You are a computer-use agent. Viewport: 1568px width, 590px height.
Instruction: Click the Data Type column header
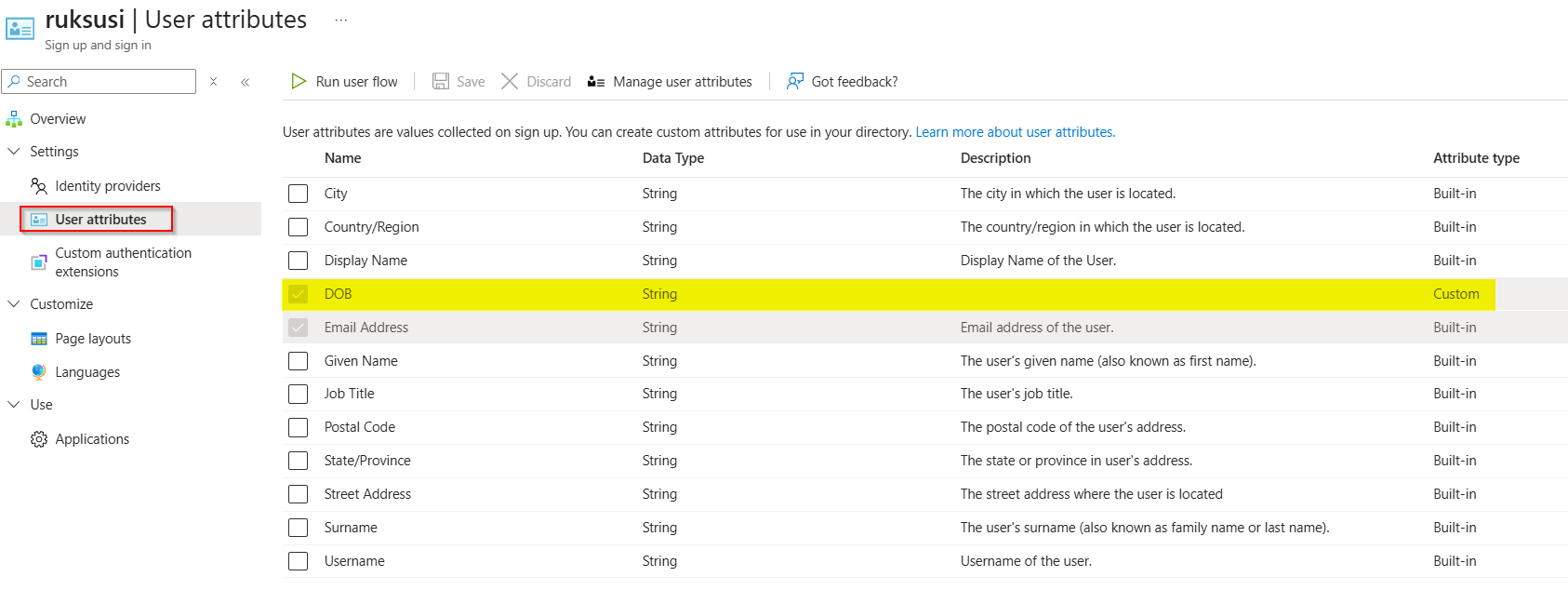(x=673, y=158)
